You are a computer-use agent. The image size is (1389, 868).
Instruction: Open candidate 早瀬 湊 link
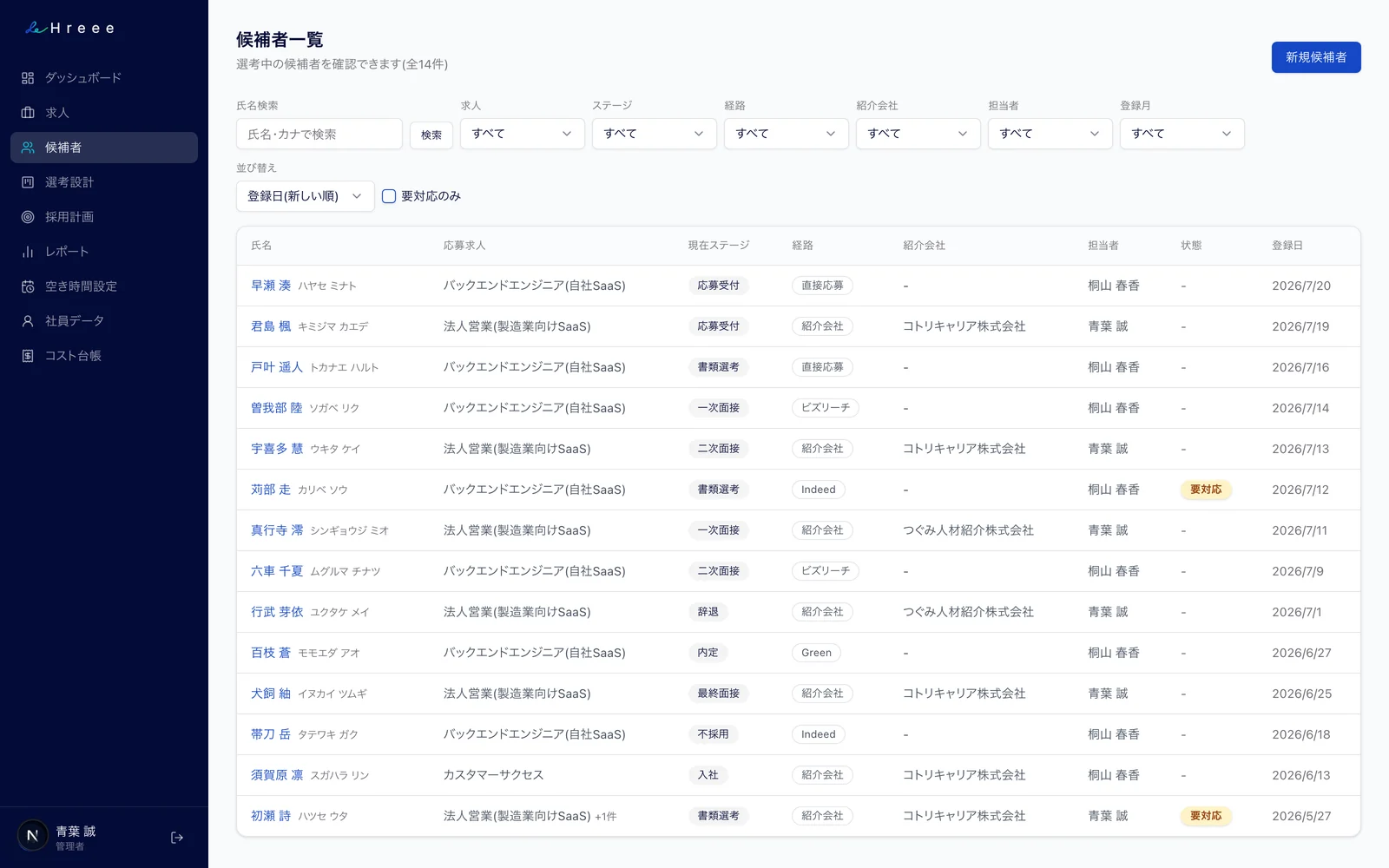271,286
